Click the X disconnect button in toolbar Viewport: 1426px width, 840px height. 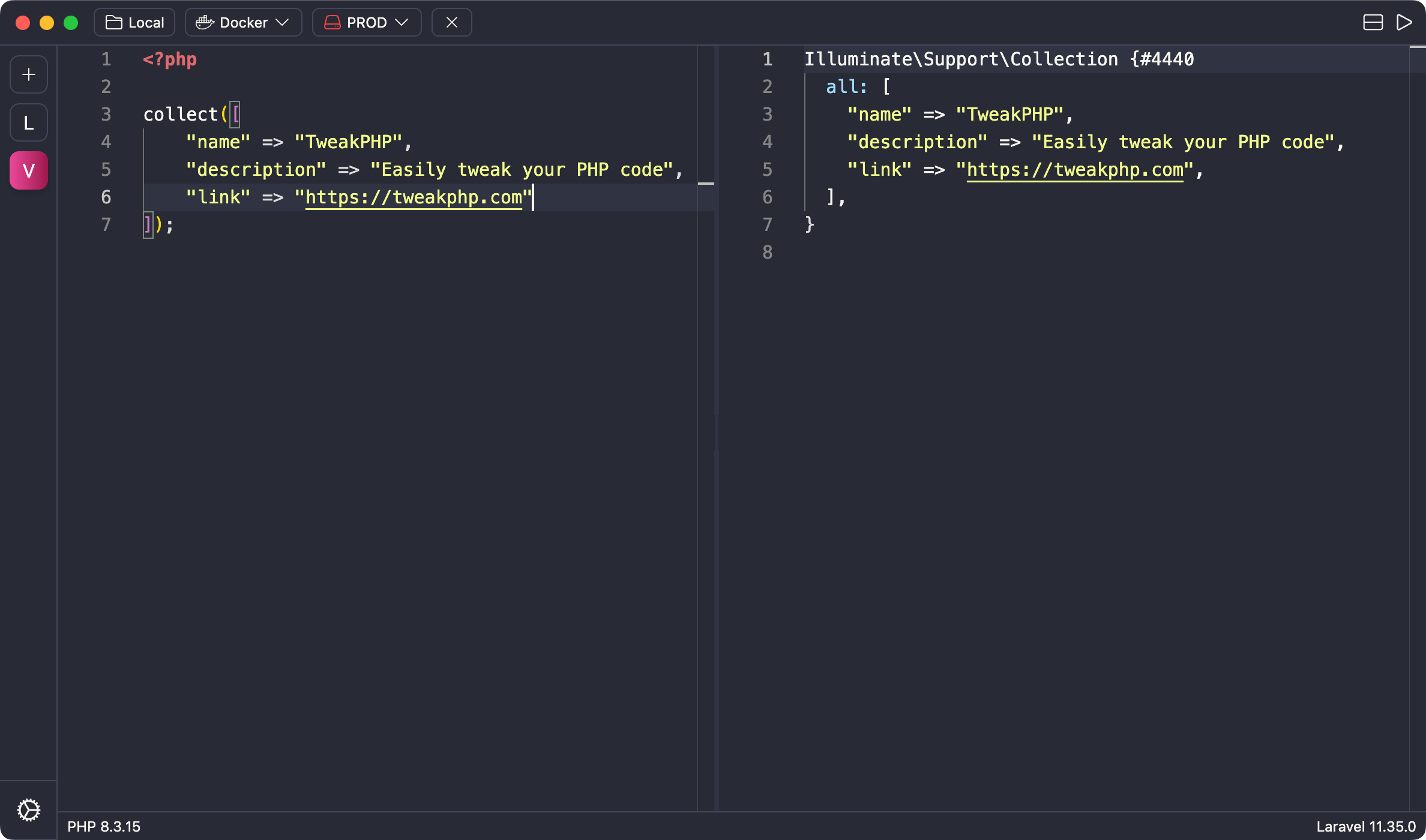point(452,22)
